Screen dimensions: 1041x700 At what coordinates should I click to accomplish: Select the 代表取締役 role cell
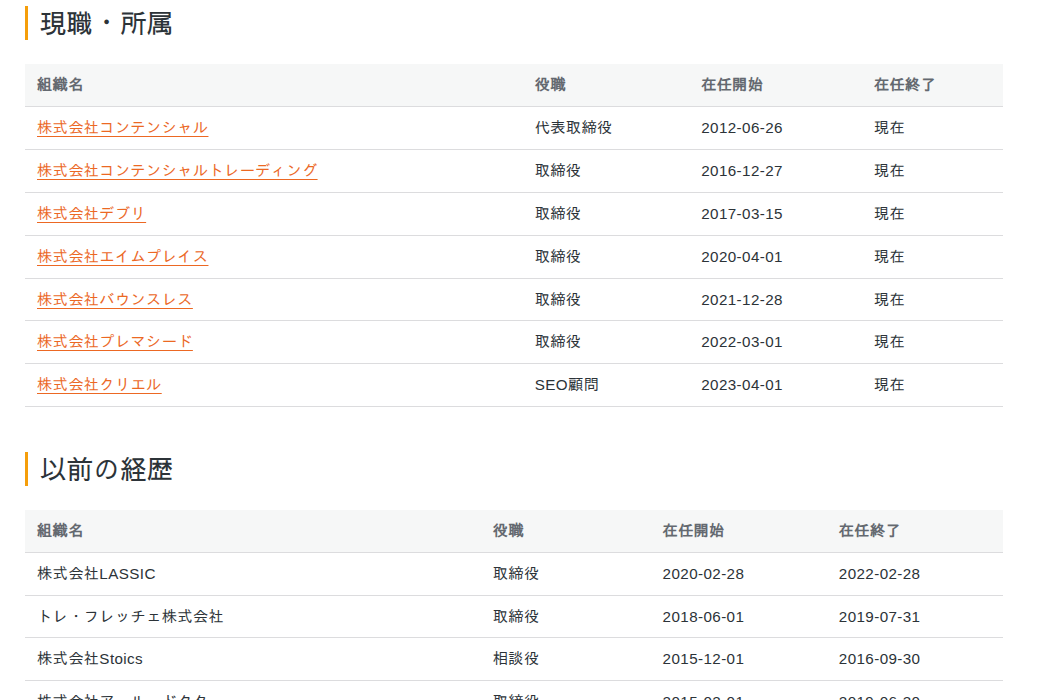(x=573, y=128)
